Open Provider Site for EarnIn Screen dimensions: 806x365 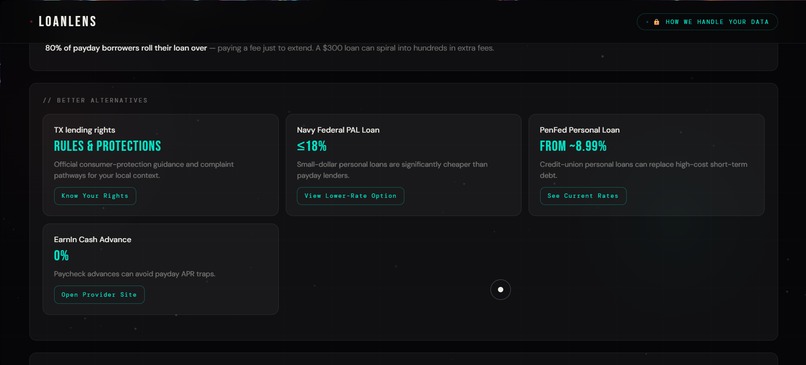click(99, 295)
